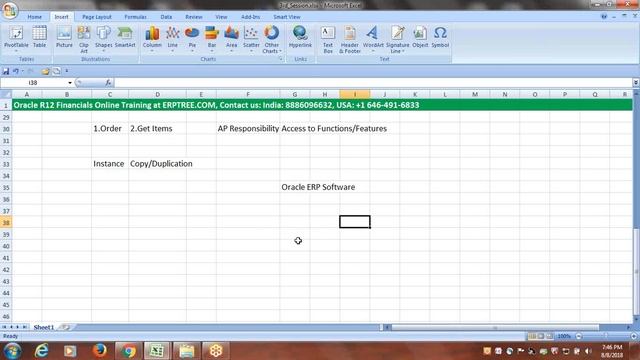Select the Sheet1 tab
This screenshot has height=360, width=640.
(44, 327)
